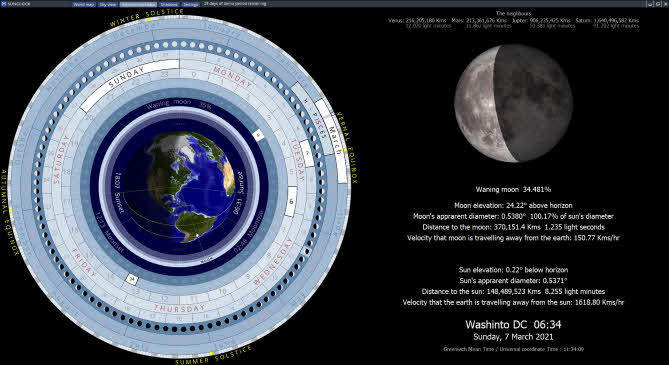Open the Shadows tab
Viewport: 669px width, 365px height.
coord(170,4)
